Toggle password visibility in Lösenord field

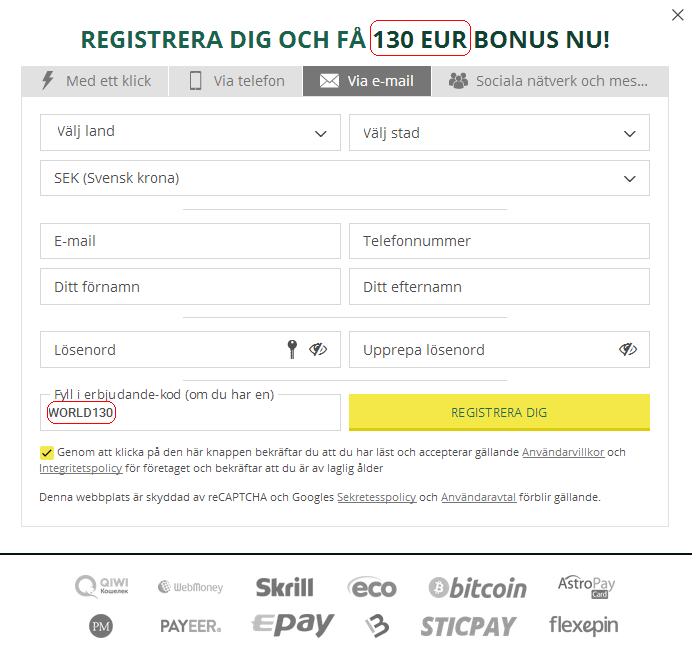pos(318,350)
